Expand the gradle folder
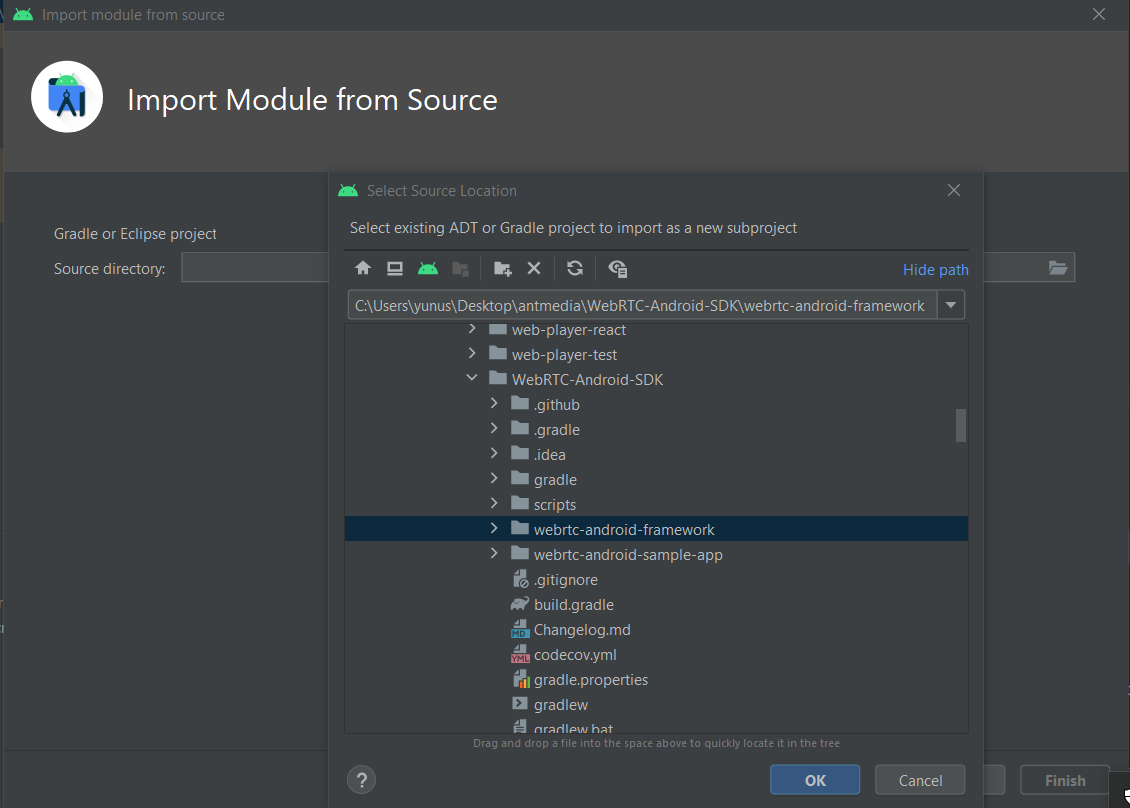Image resolution: width=1130 pixels, height=808 pixels. [494, 478]
